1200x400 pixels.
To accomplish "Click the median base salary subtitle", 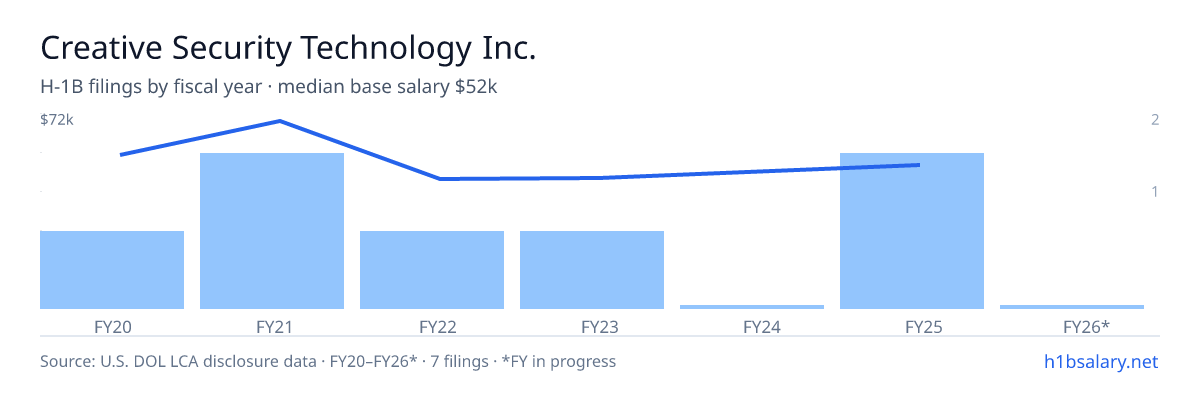I will 388,87.
